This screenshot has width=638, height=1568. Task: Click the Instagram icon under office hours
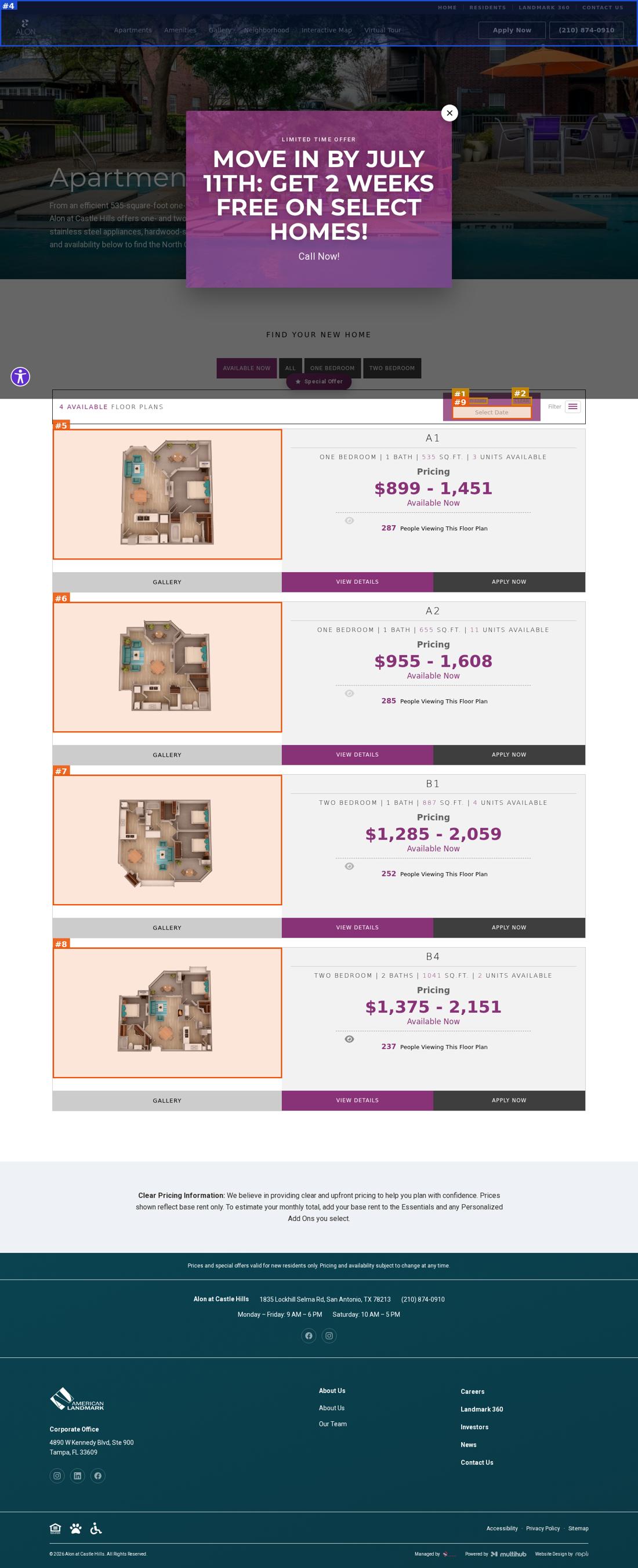329,1335
